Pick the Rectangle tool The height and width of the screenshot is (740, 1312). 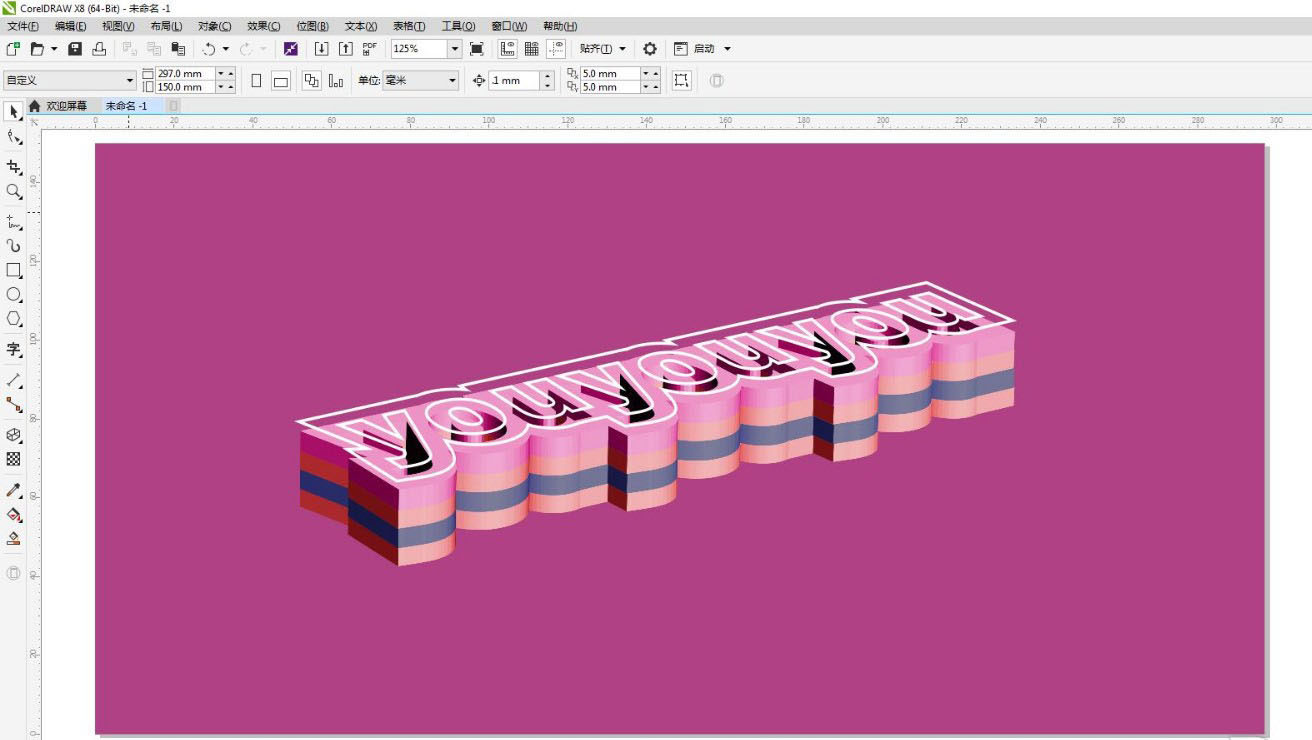click(13, 270)
